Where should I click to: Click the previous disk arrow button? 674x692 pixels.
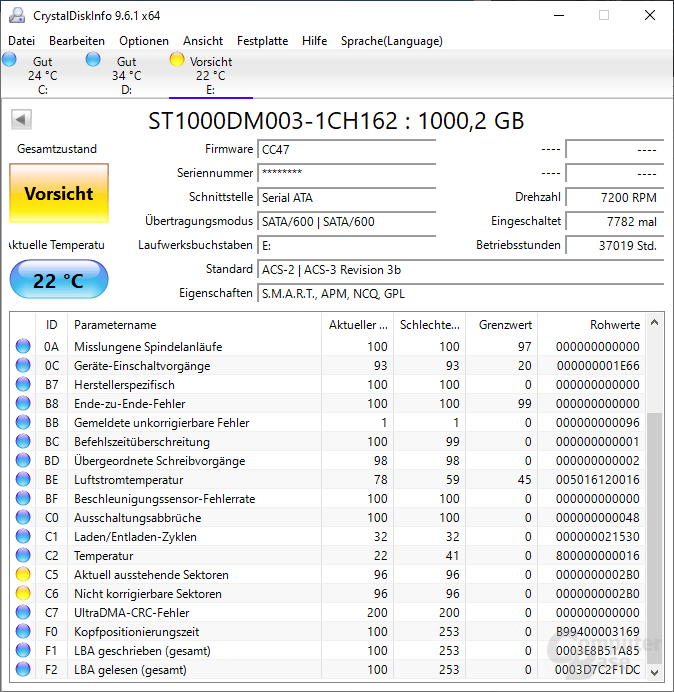[x=20, y=120]
